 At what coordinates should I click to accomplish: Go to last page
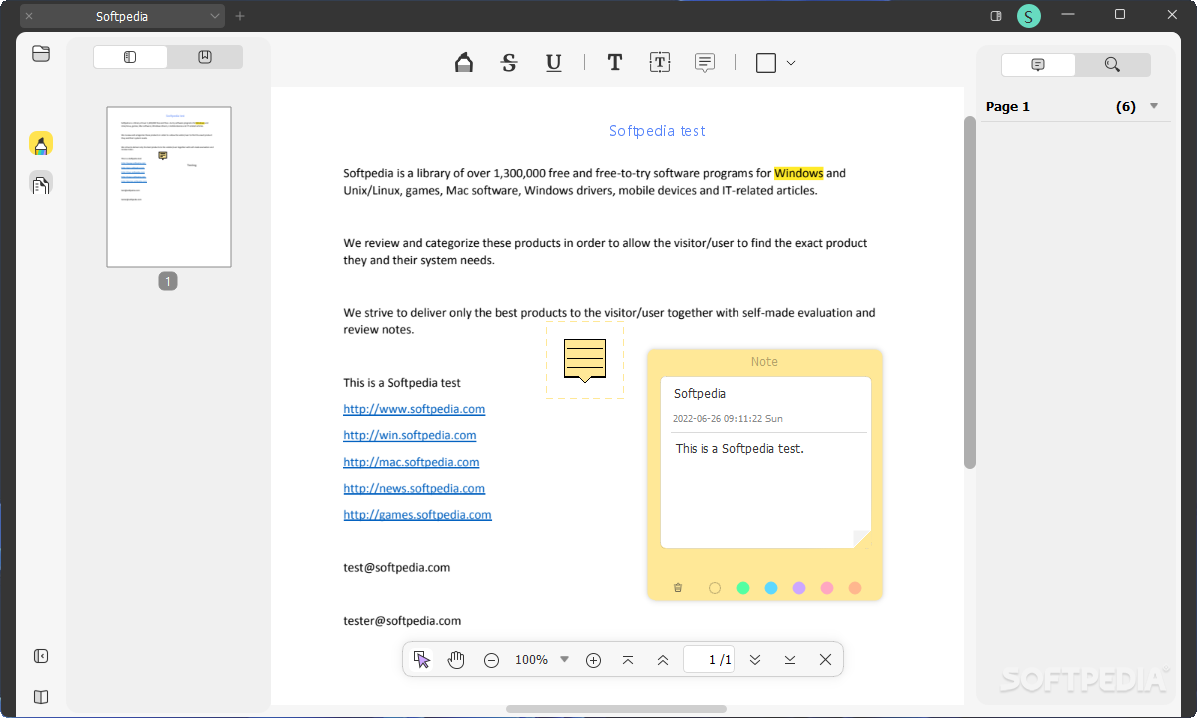[x=790, y=660]
